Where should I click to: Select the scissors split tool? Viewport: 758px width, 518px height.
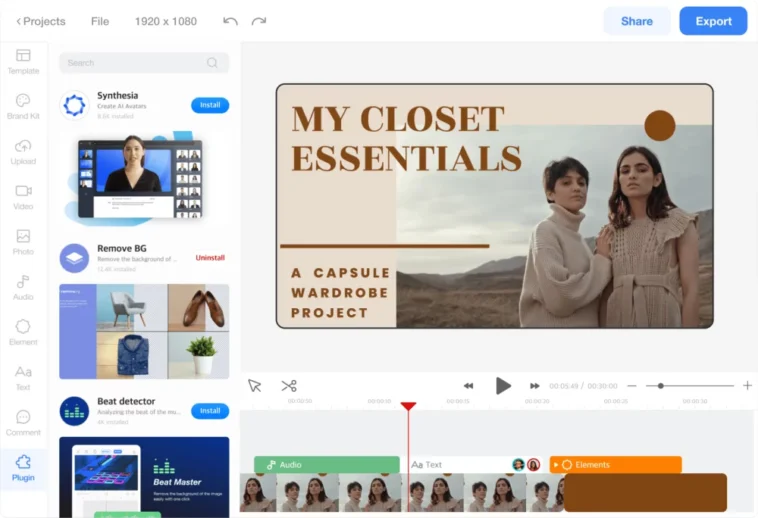[289, 386]
